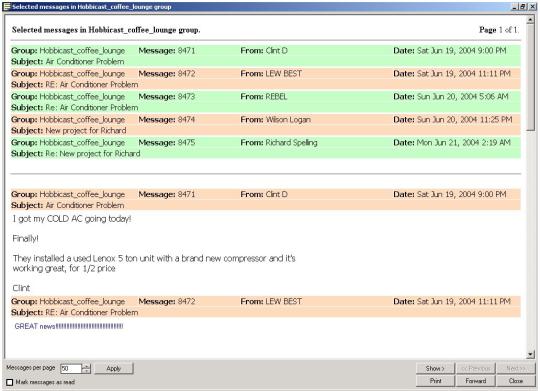Viewport: 540px width, 391px height.
Task: Click subject 'Re: New project for Richard'
Action: [93, 154]
